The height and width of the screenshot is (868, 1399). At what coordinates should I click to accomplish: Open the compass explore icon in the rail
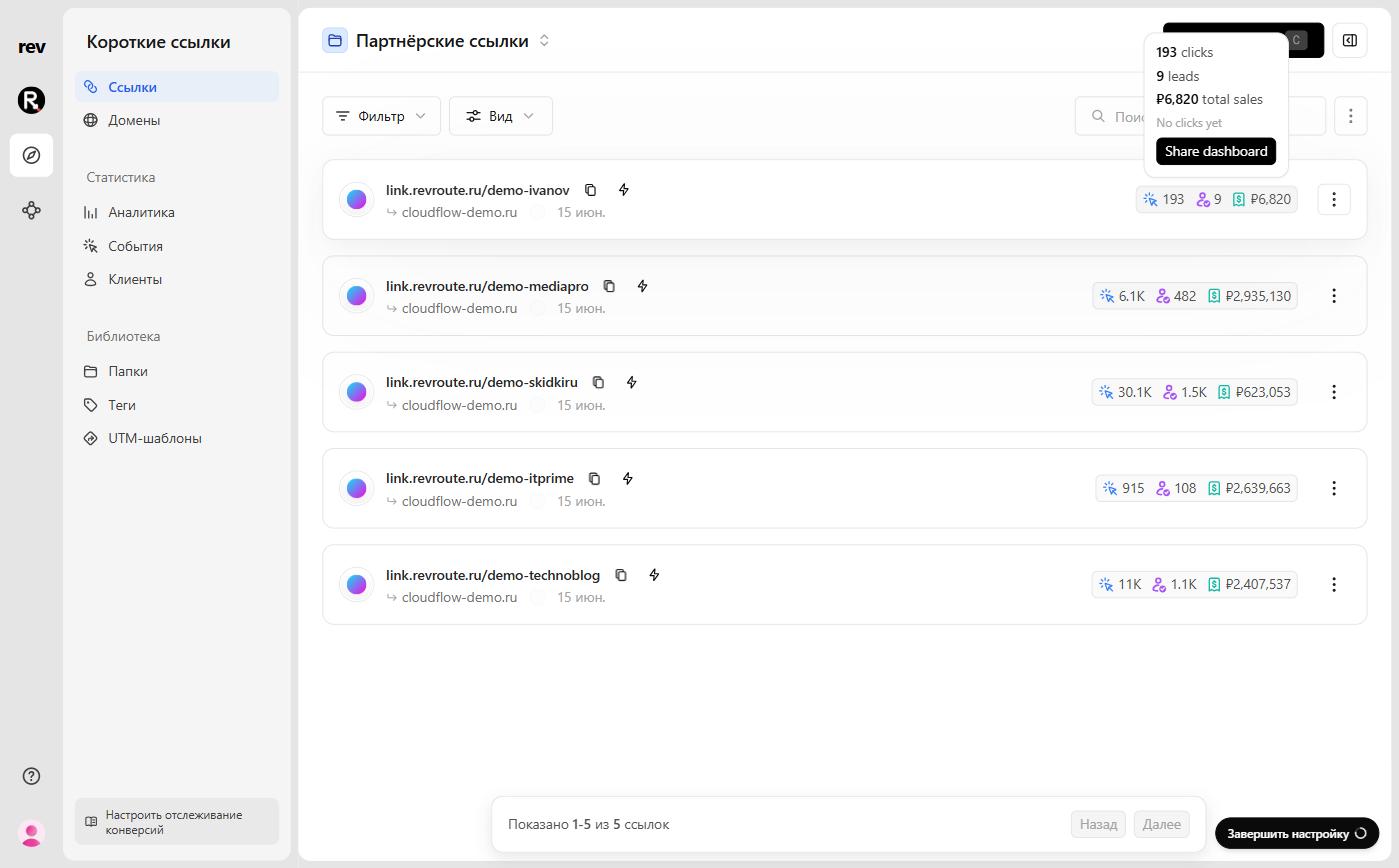coord(31,155)
